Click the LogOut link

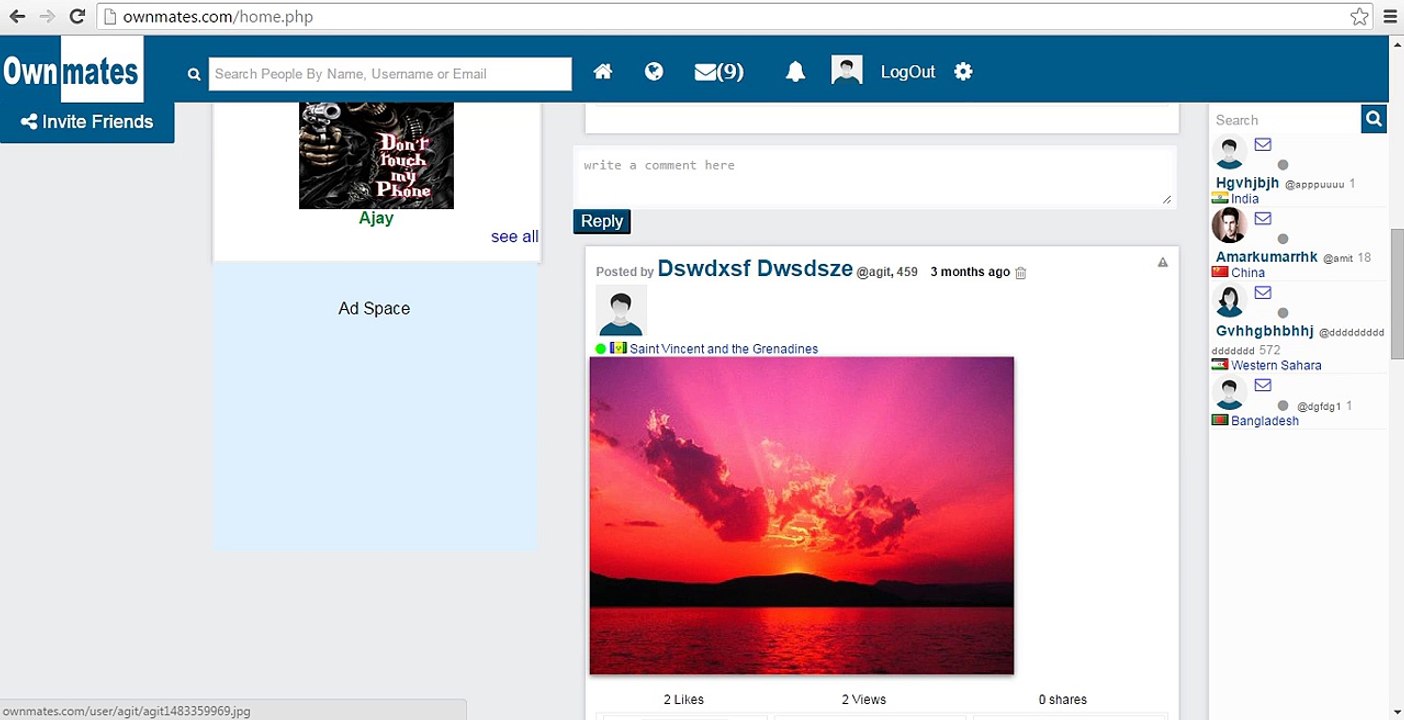click(908, 72)
